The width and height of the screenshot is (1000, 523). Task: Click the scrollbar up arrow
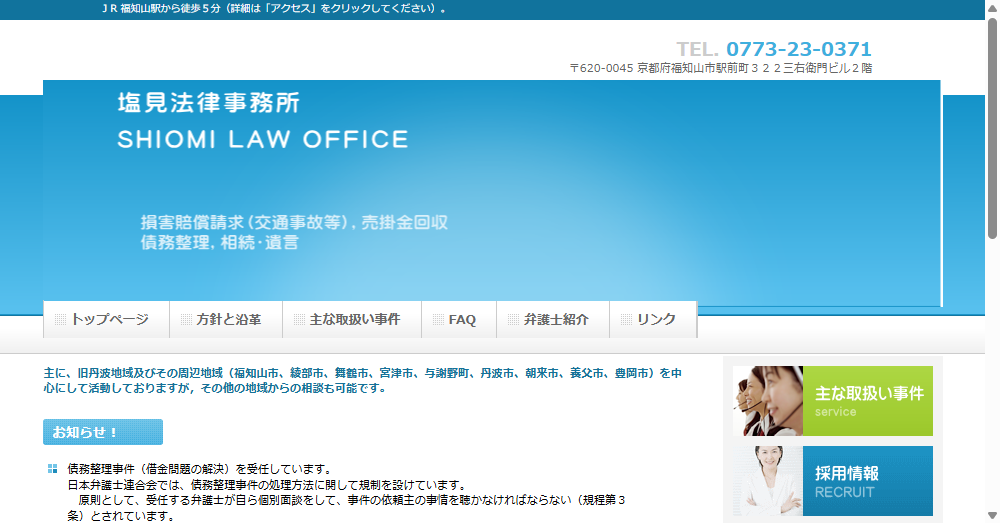pos(992,7)
